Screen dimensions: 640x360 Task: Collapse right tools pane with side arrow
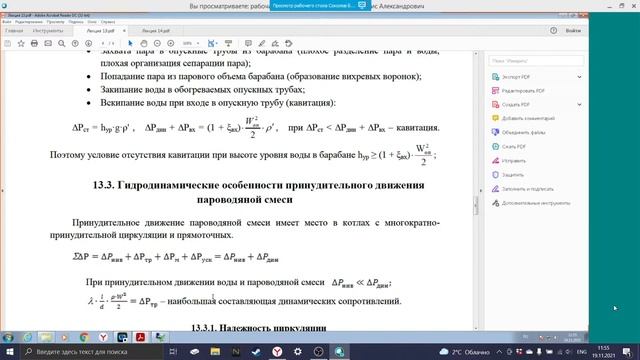tap(481, 191)
